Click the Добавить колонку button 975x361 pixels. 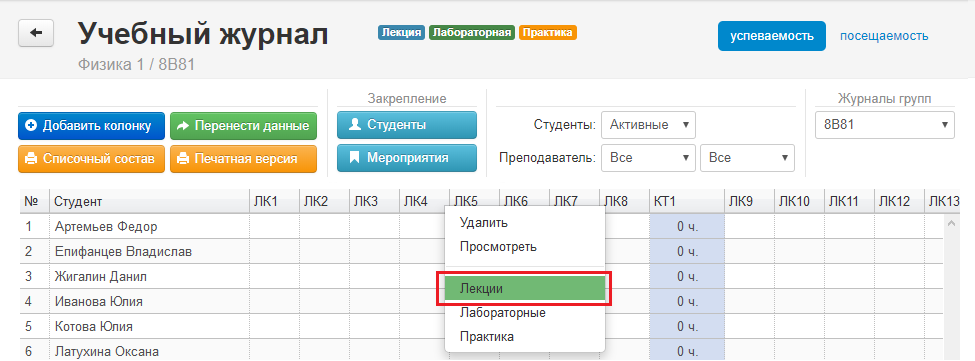point(91,126)
